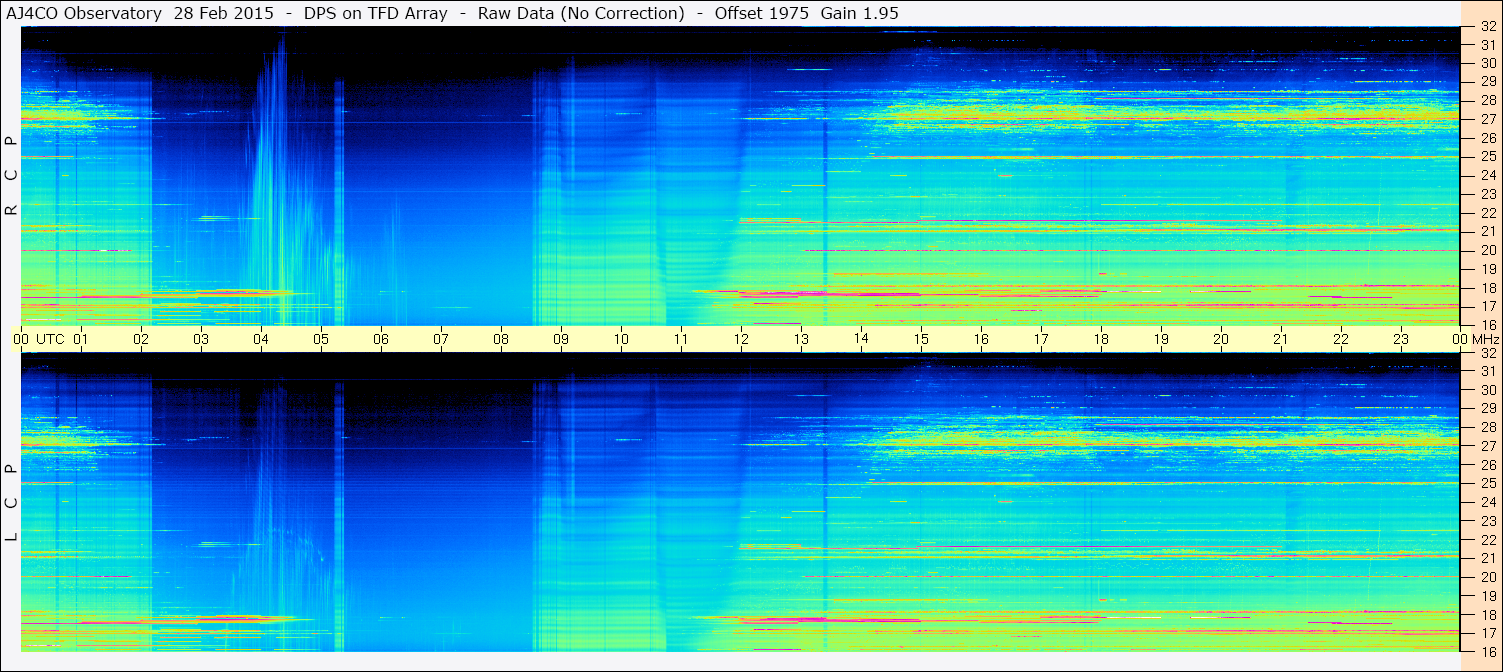Select the 12 hour marker on time axis
The image size is (1503, 672).
click(741, 339)
